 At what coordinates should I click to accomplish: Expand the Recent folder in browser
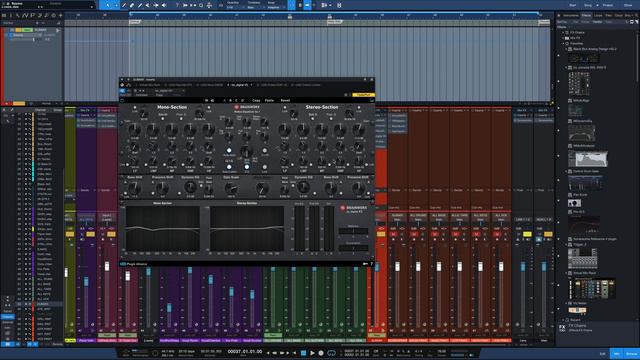(x=564, y=320)
